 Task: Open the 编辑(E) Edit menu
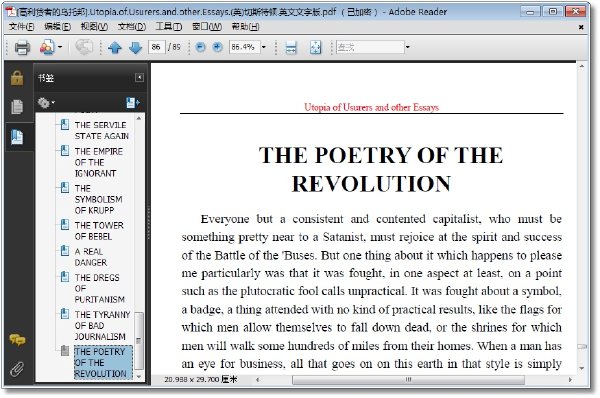57,26
